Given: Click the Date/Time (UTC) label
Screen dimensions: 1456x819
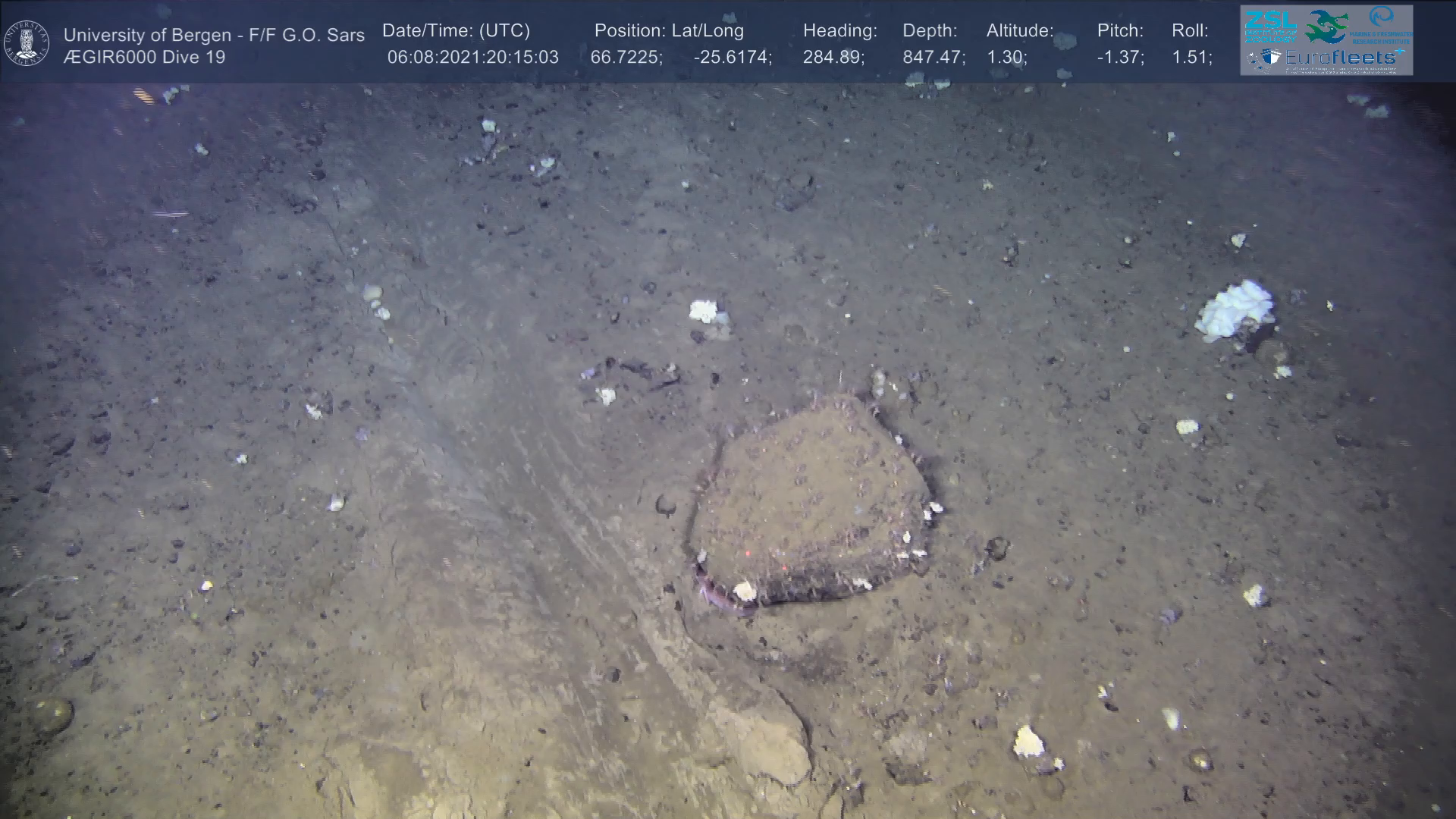Looking at the screenshot, I should (456, 31).
